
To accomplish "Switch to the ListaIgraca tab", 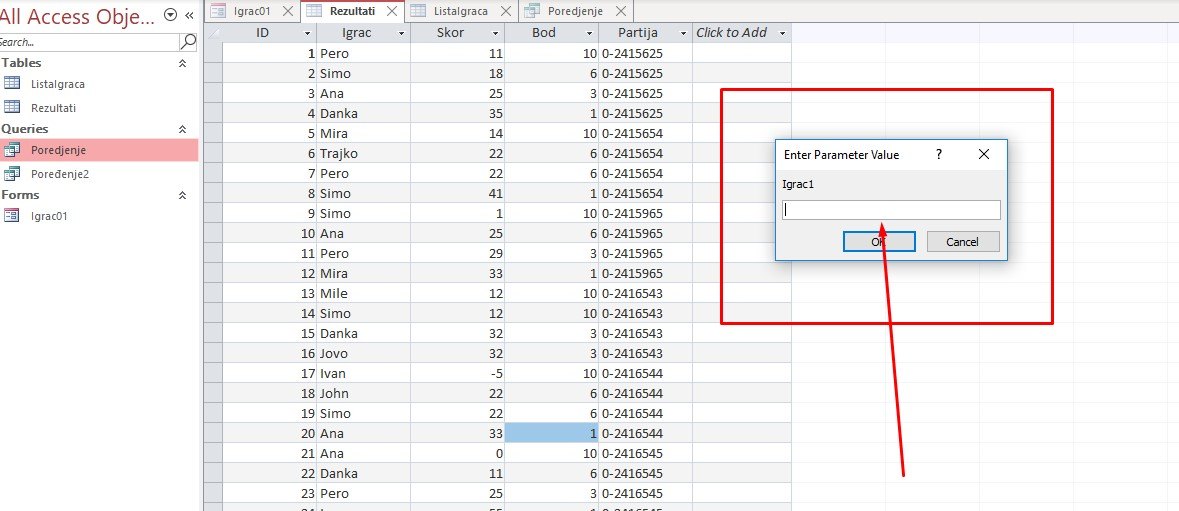I will [x=460, y=11].
